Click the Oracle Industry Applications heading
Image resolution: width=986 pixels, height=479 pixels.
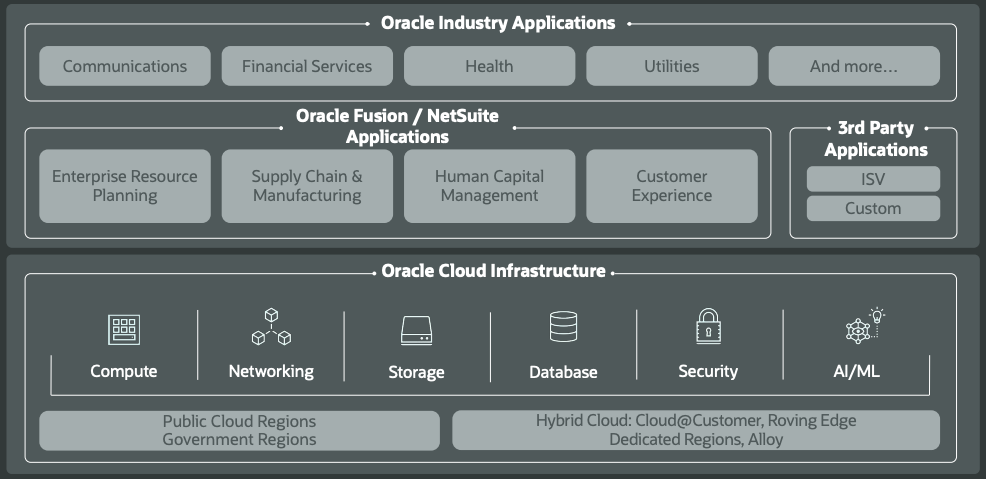point(498,23)
